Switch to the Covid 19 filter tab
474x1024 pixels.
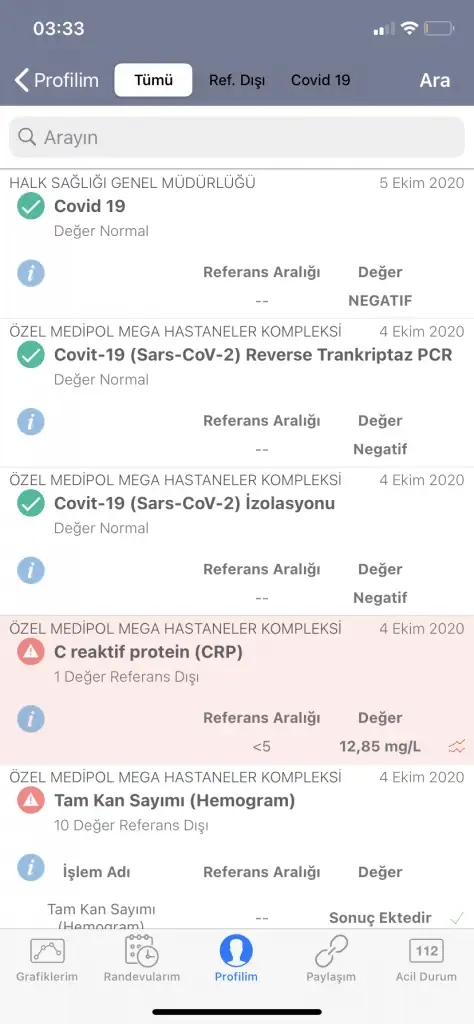[x=321, y=80]
